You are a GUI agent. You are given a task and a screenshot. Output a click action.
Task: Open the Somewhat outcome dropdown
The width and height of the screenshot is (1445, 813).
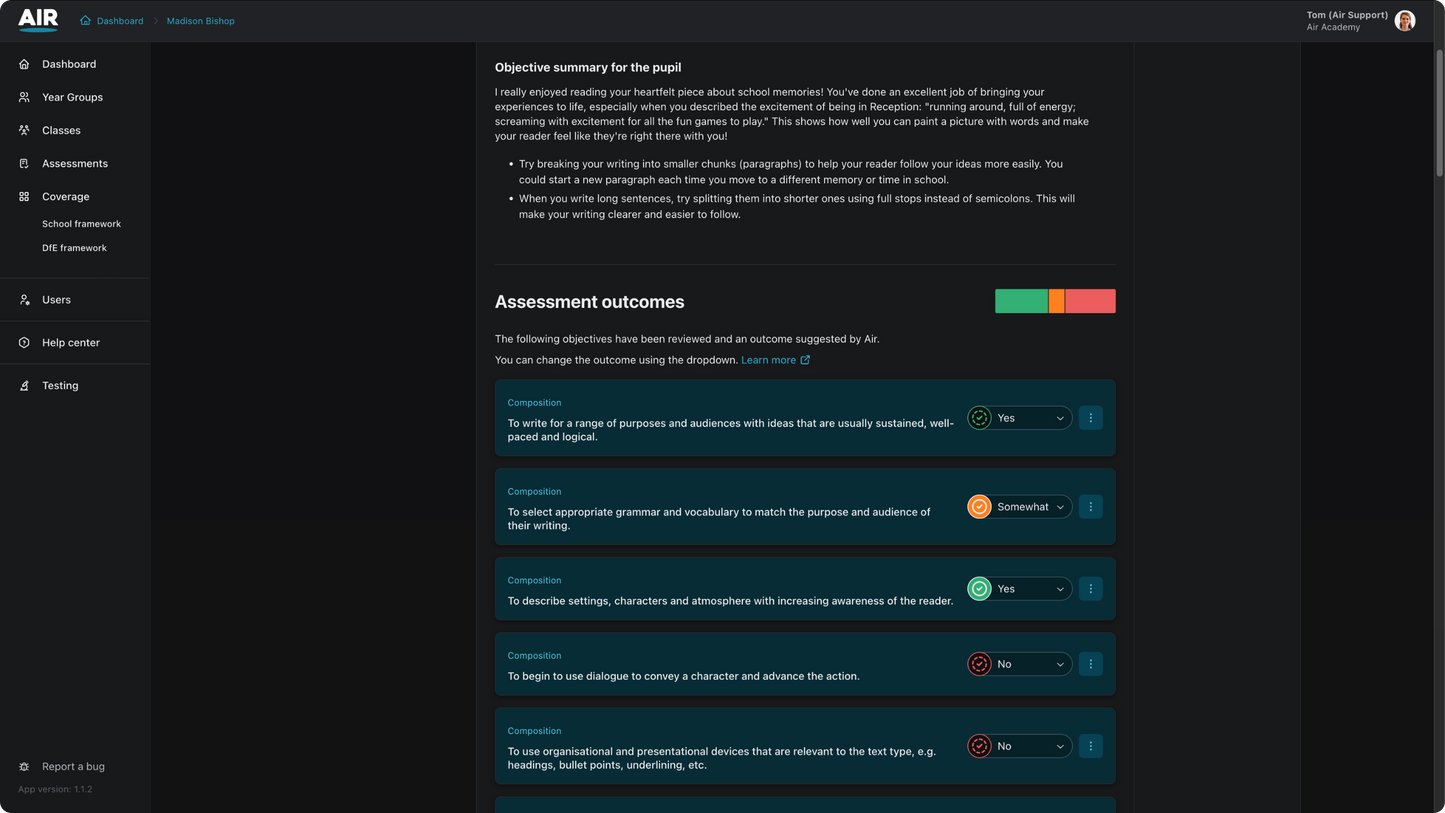tap(1020, 506)
